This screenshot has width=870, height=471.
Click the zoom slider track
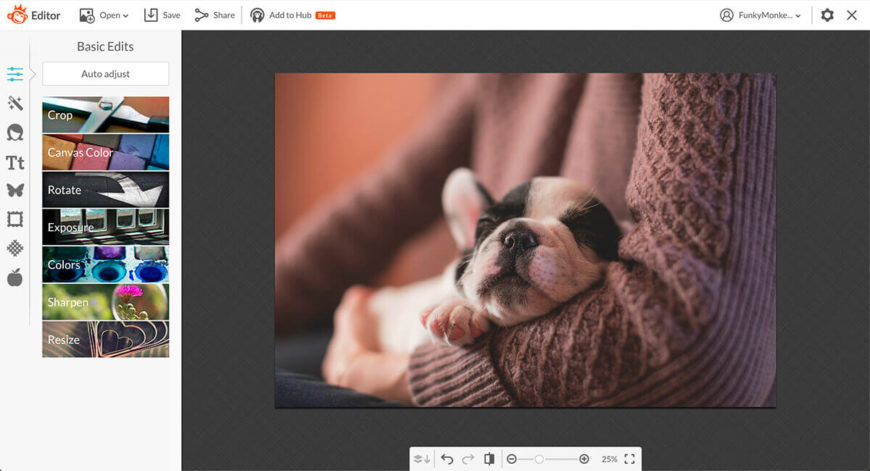[560, 459]
